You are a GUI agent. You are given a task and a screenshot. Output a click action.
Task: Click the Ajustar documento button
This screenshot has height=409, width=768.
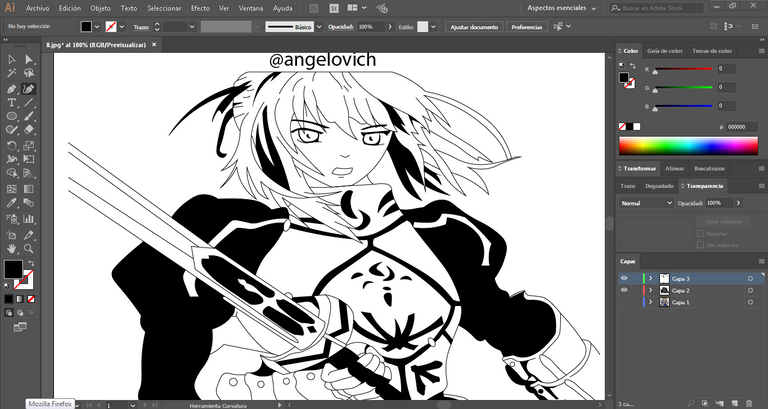point(474,27)
